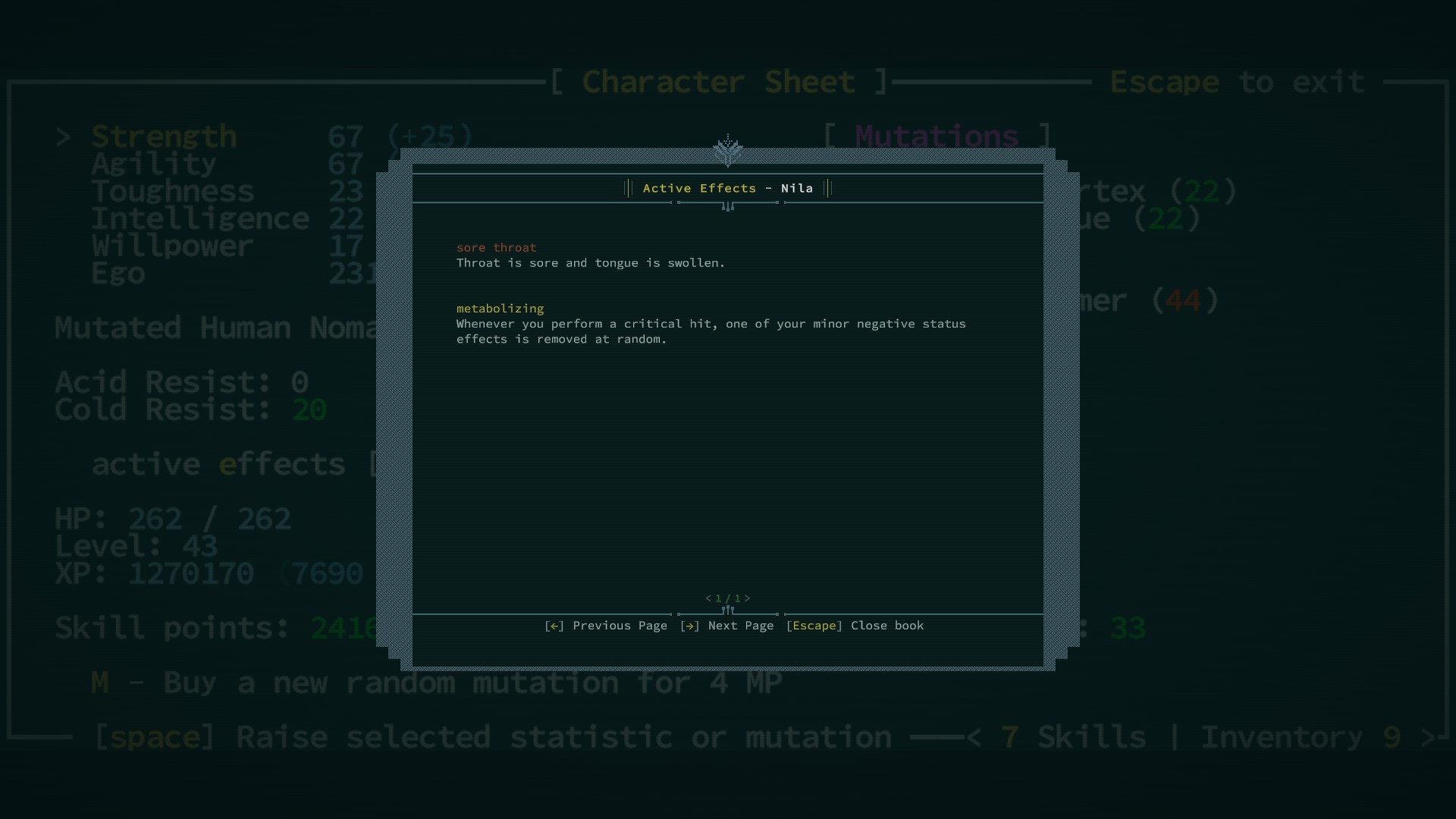The image size is (1456, 819).
Task: Select the Strength attribute row
Action: [164, 137]
